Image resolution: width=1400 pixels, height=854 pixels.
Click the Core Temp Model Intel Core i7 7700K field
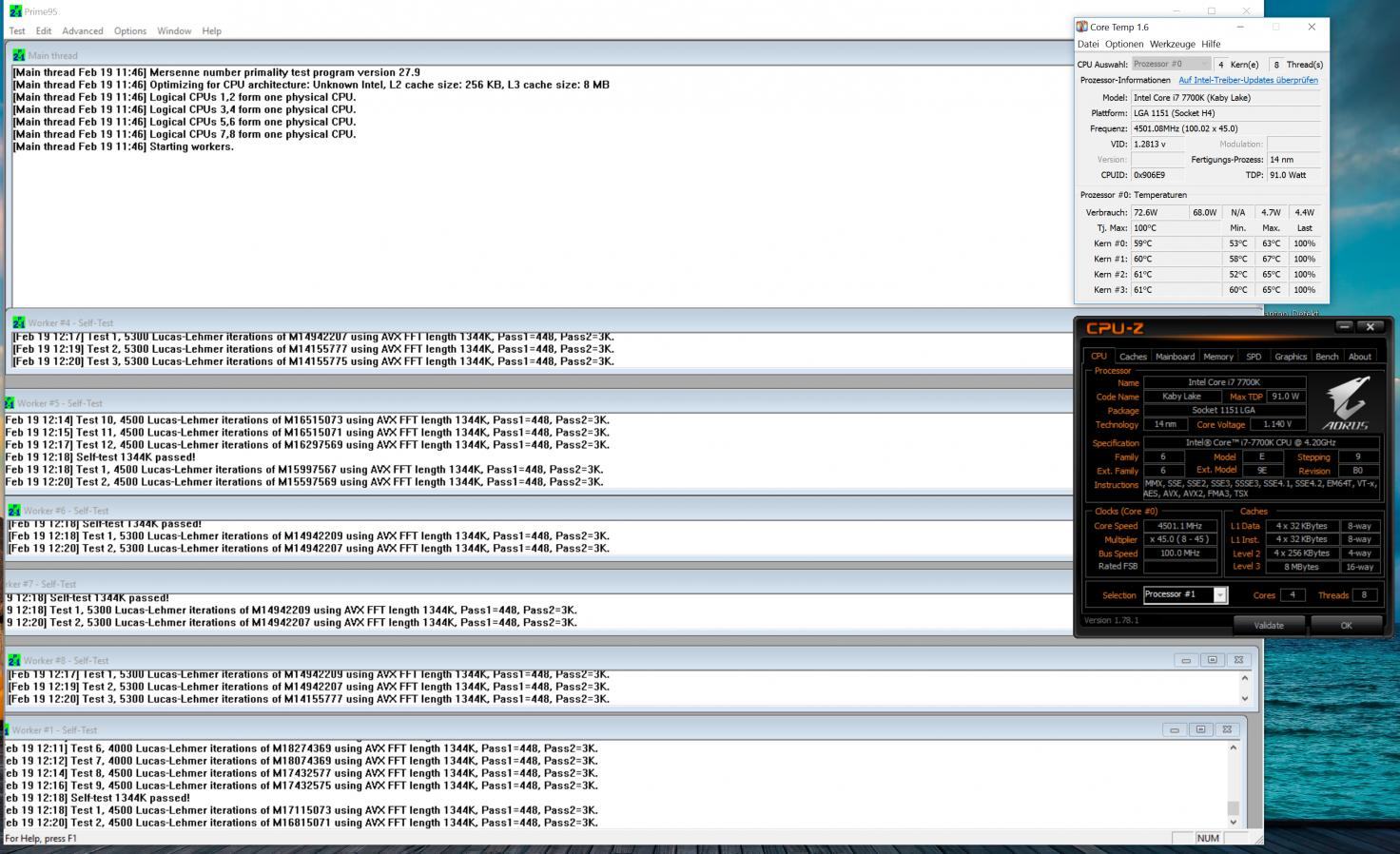click(1225, 97)
